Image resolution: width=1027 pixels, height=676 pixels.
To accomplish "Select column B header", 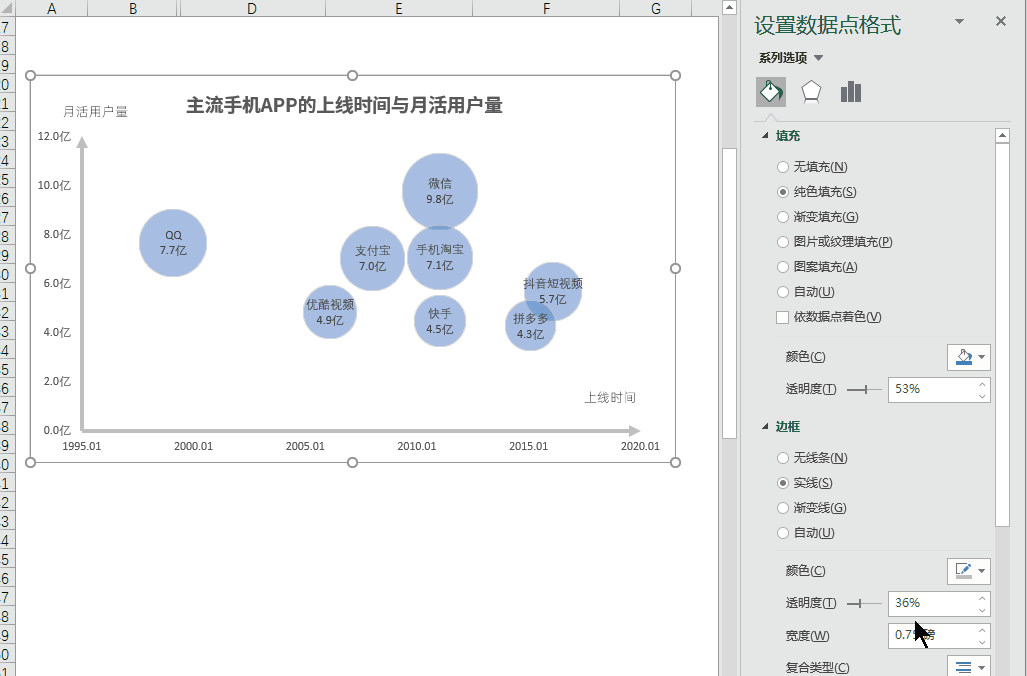I will pos(132,8).
